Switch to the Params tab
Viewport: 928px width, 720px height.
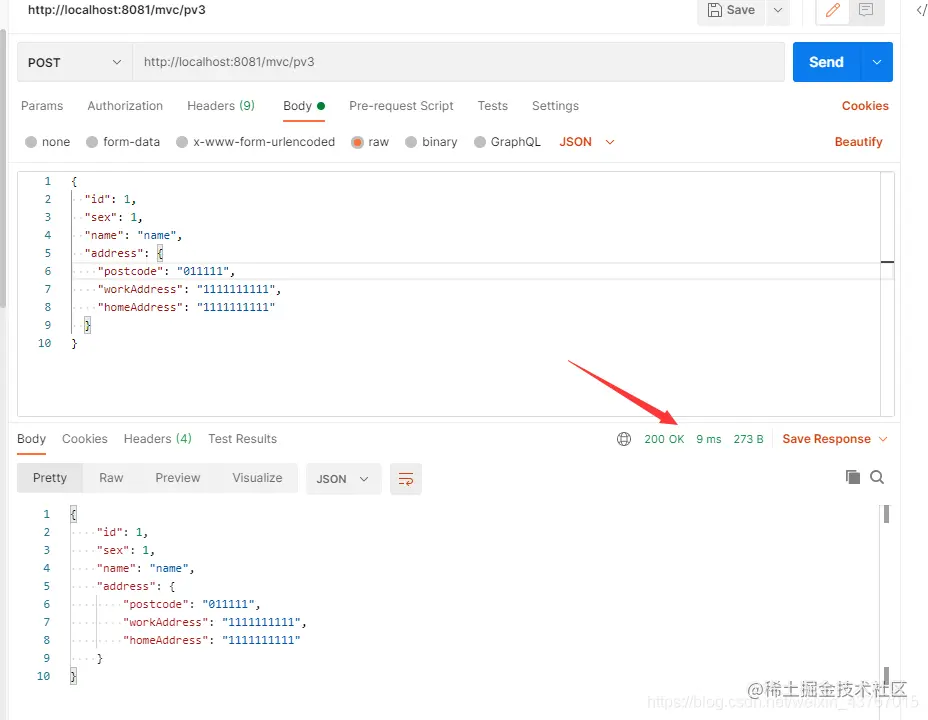point(42,106)
